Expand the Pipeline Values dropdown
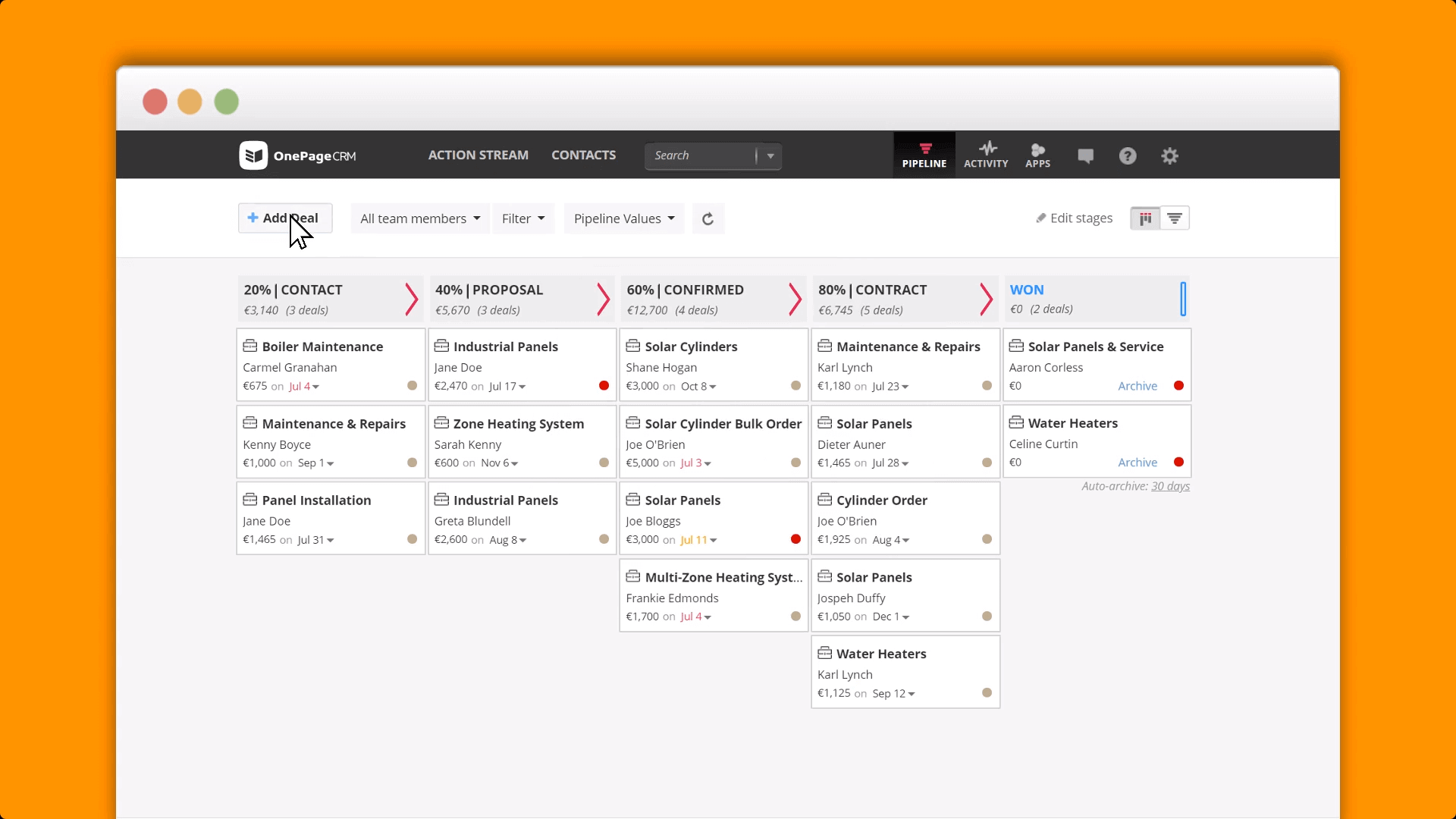 pos(623,218)
